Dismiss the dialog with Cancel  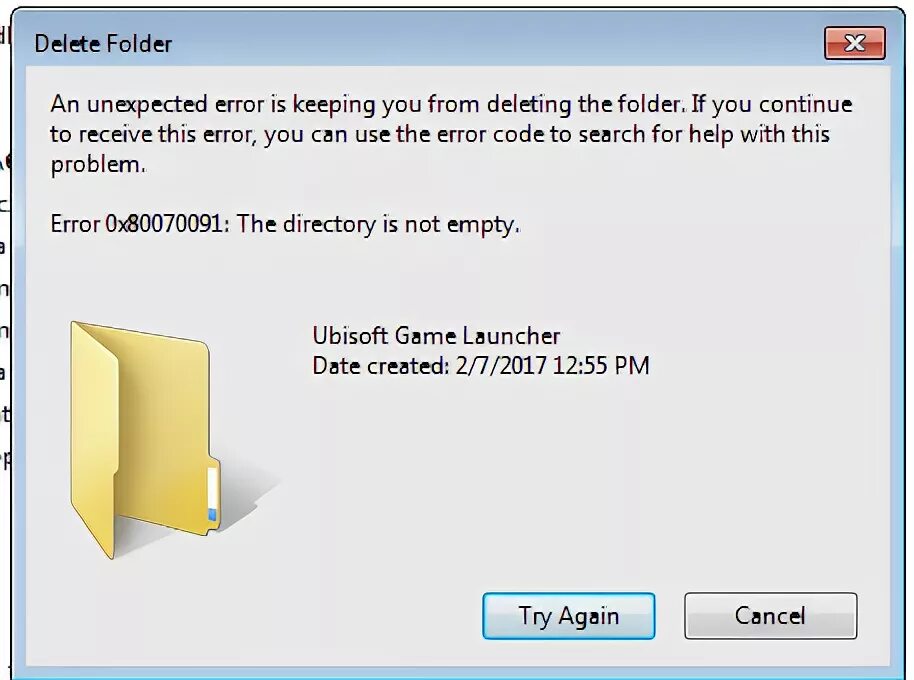[771, 616]
